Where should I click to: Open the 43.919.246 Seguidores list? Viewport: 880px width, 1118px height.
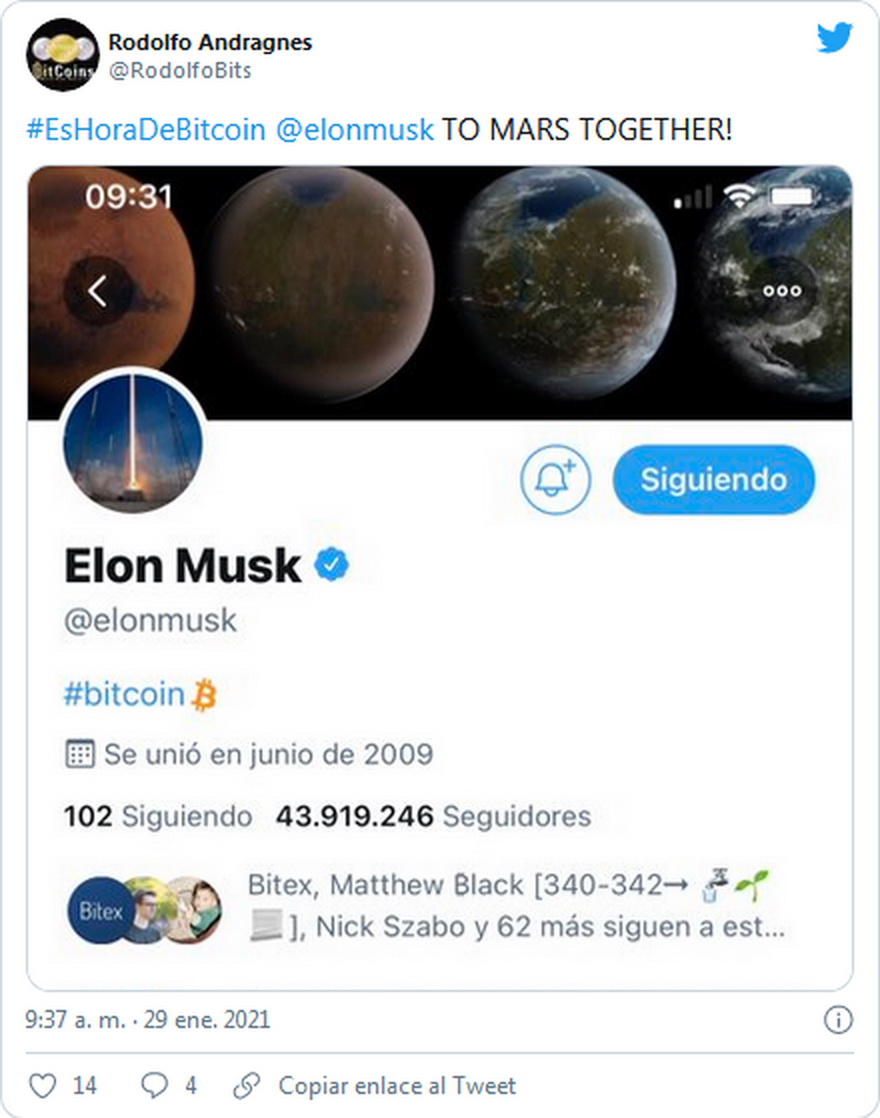434,816
